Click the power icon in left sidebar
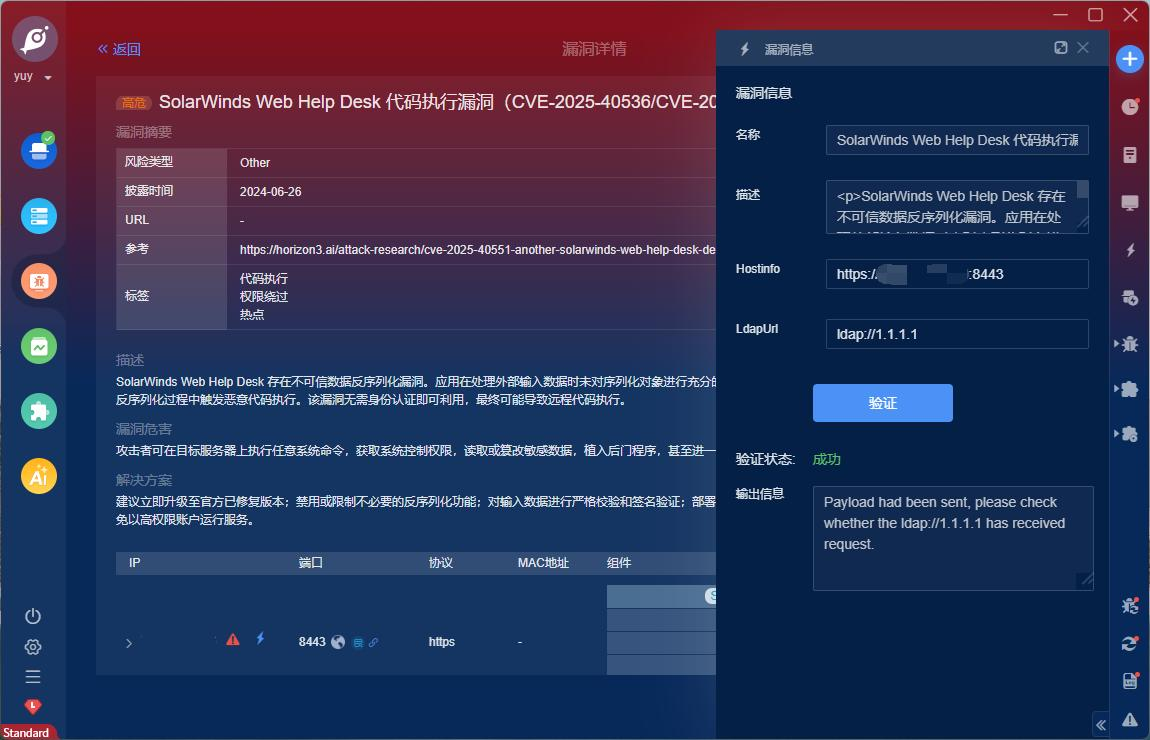The image size is (1150, 740). click(x=33, y=616)
